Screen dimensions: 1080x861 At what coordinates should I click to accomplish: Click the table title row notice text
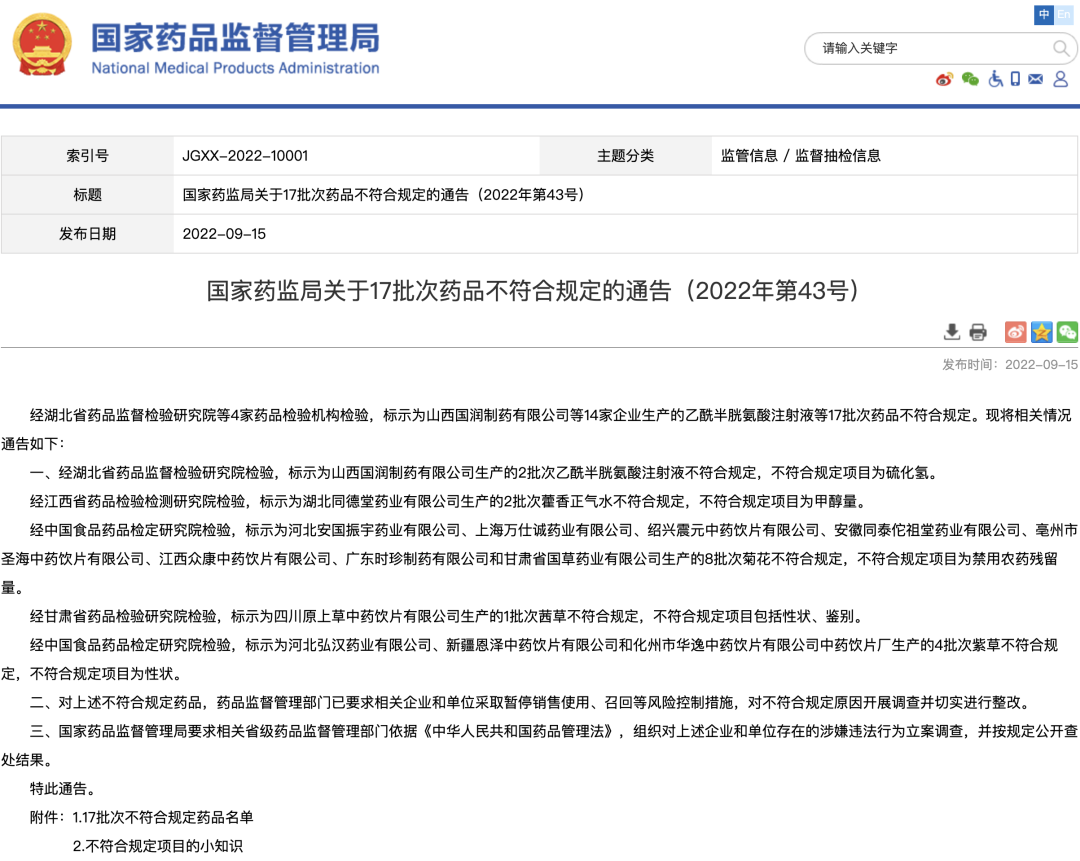click(384, 195)
